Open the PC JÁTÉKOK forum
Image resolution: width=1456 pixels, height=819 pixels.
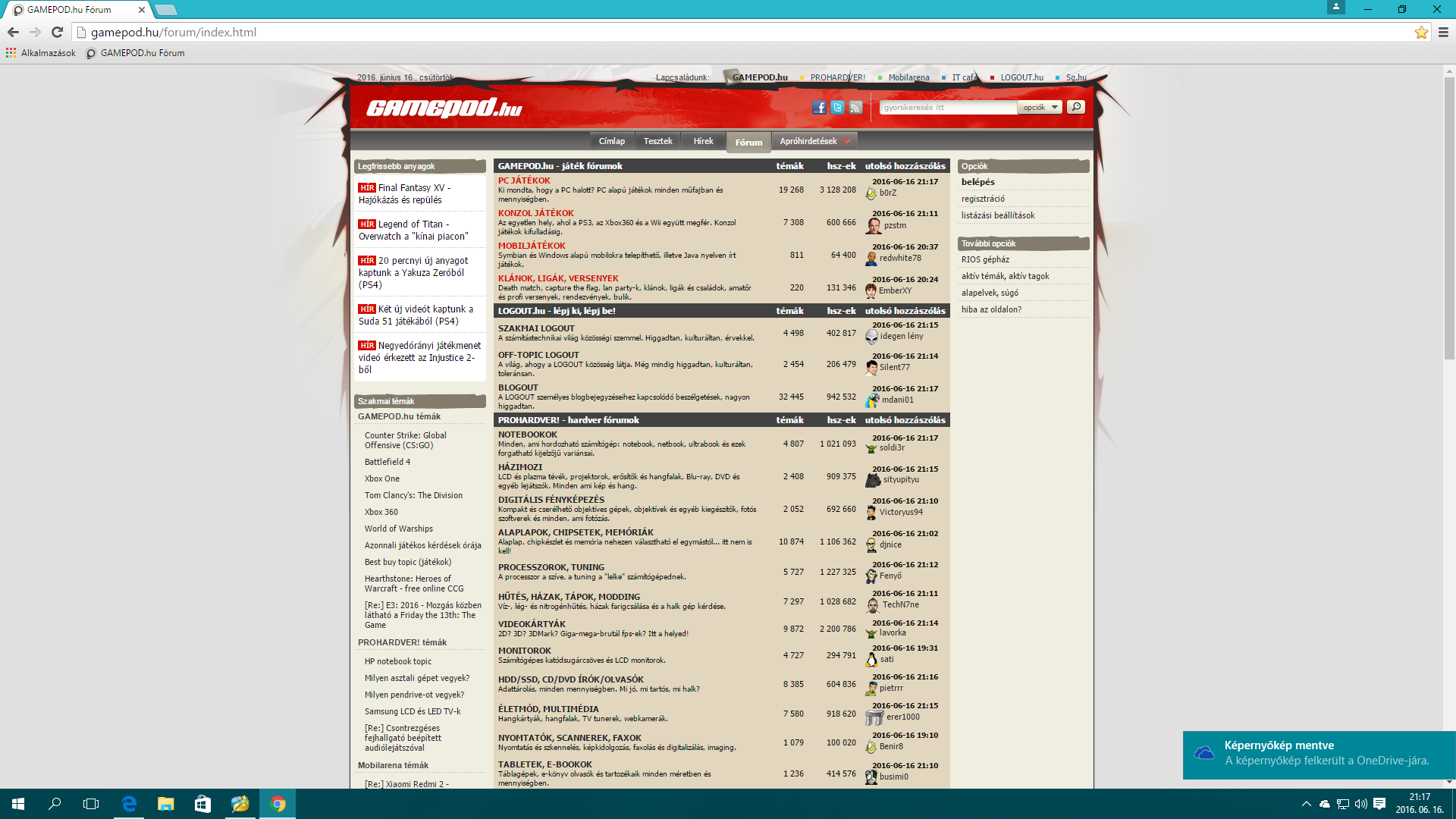point(524,180)
